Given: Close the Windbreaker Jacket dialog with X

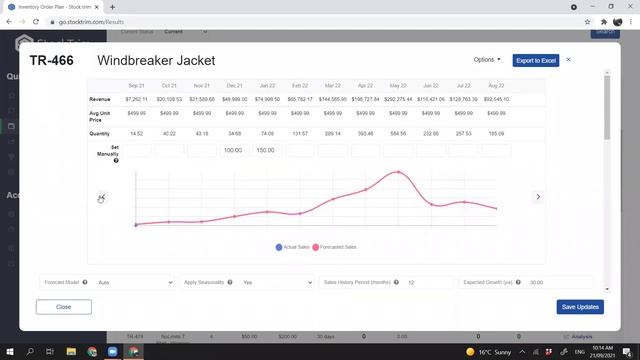Looking at the screenshot, I should (x=568, y=60).
